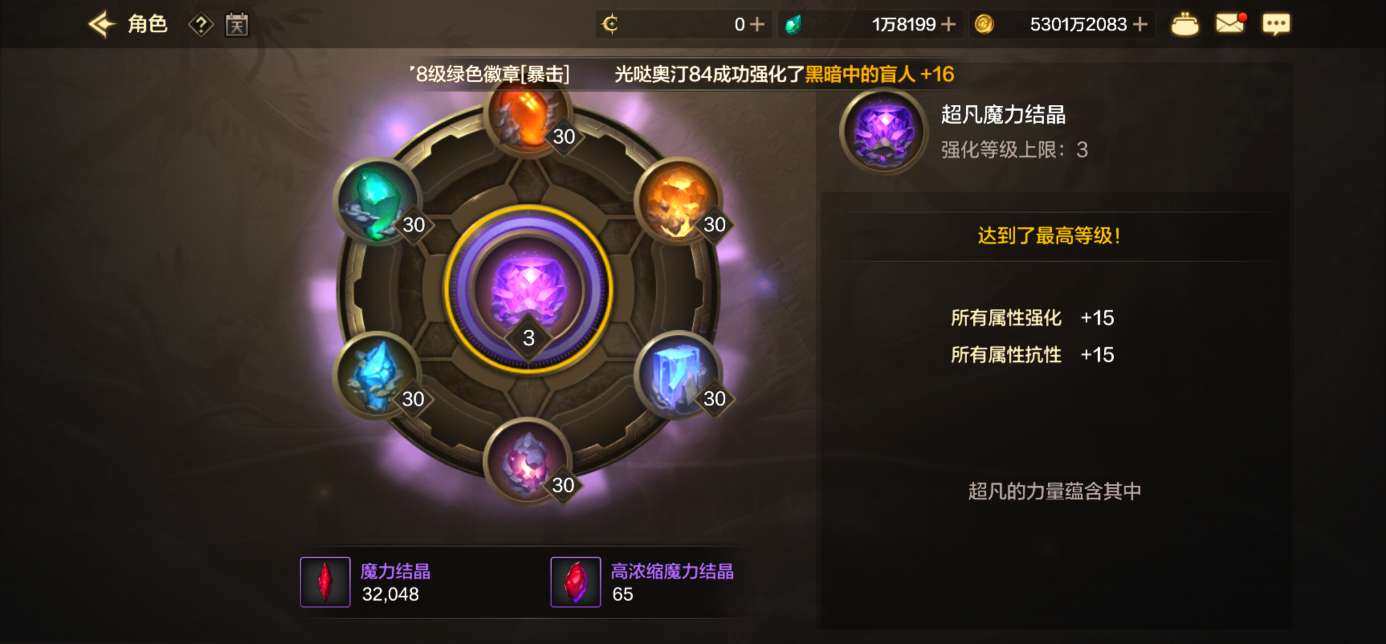Tap the 高浓缩魔力结晶 item icon
Screen dimensions: 1386x644
point(576,582)
